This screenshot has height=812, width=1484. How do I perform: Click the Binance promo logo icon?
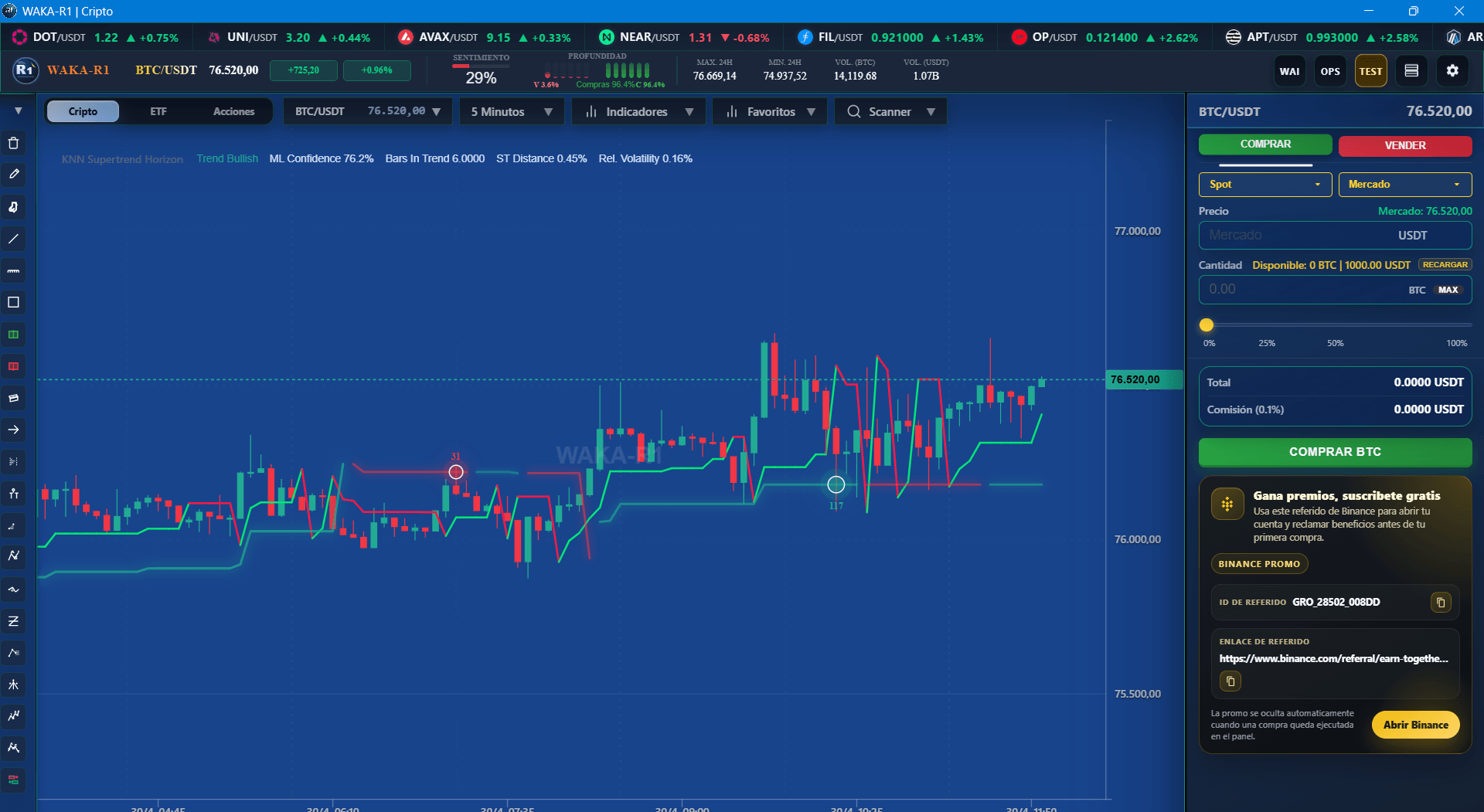pyautogui.click(x=1227, y=505)
